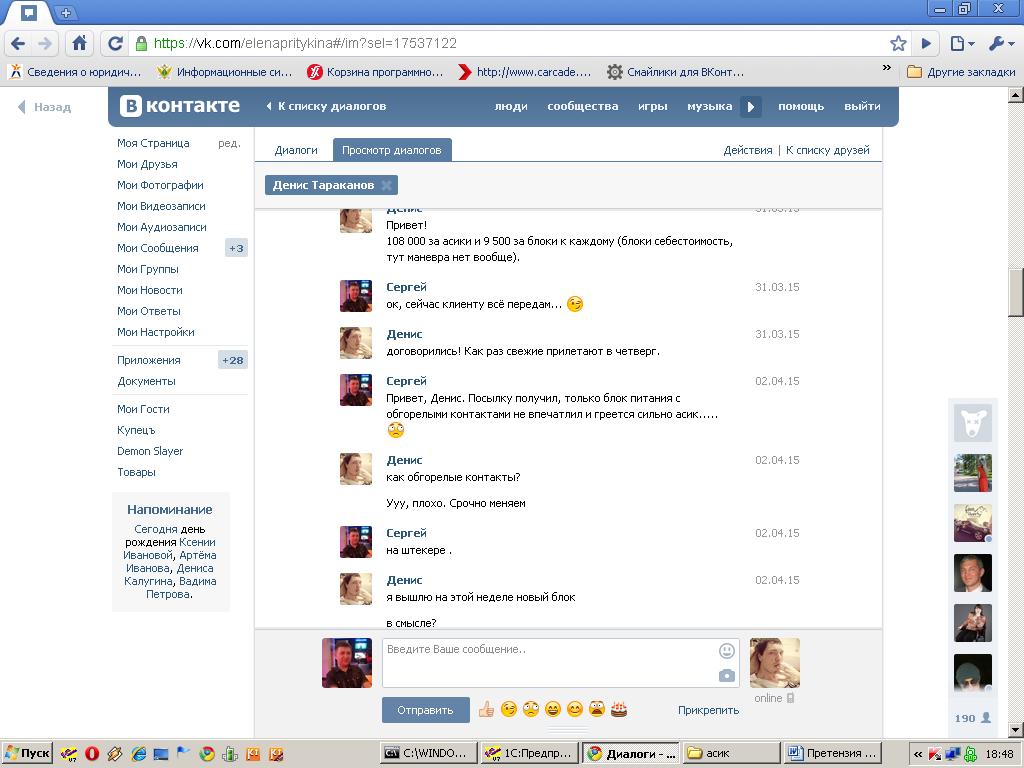Attach a photo with the camera icon
Screen dimensions: 1024x768
726,676
